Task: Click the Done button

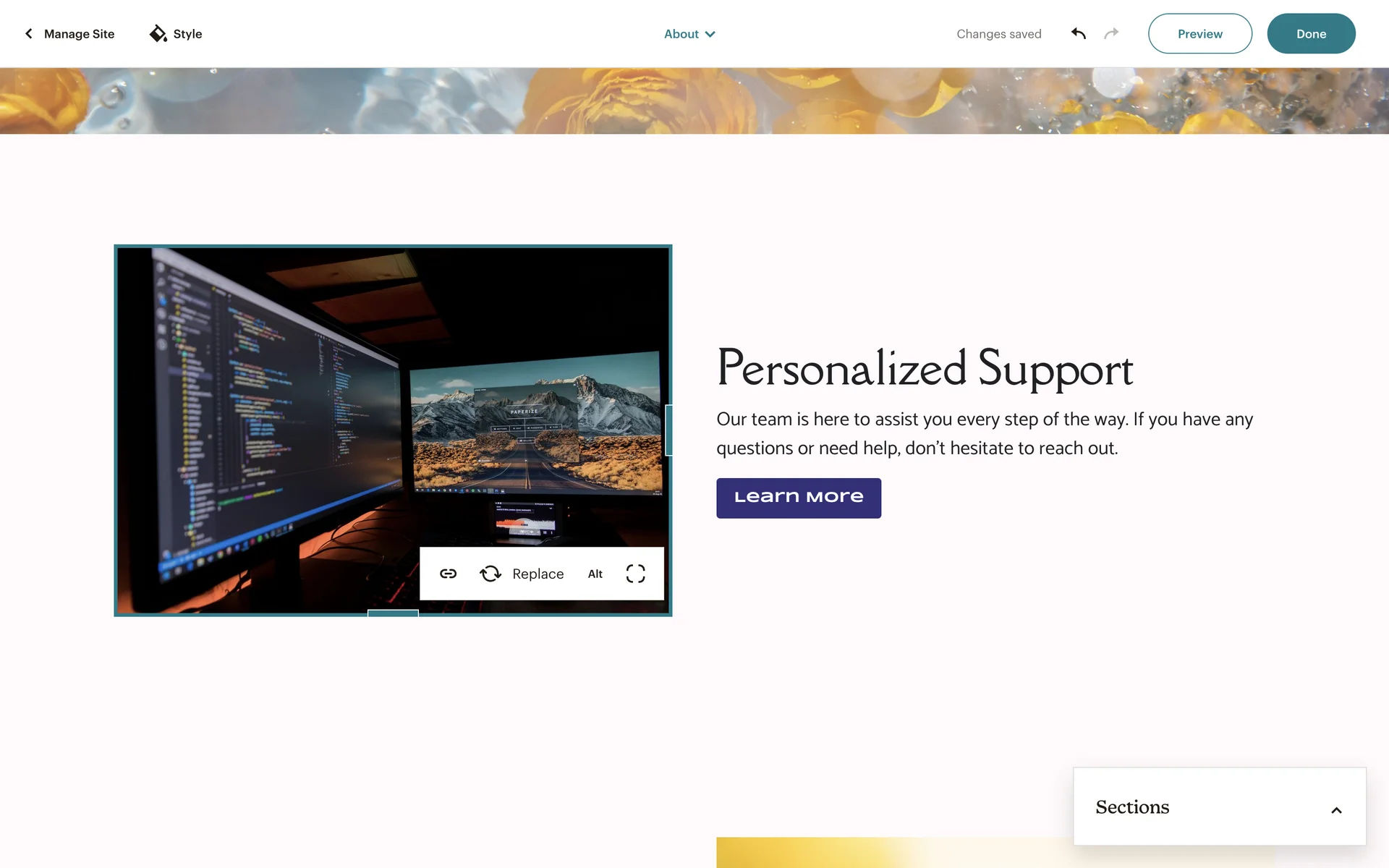Action: click(x=1310, y=33)
